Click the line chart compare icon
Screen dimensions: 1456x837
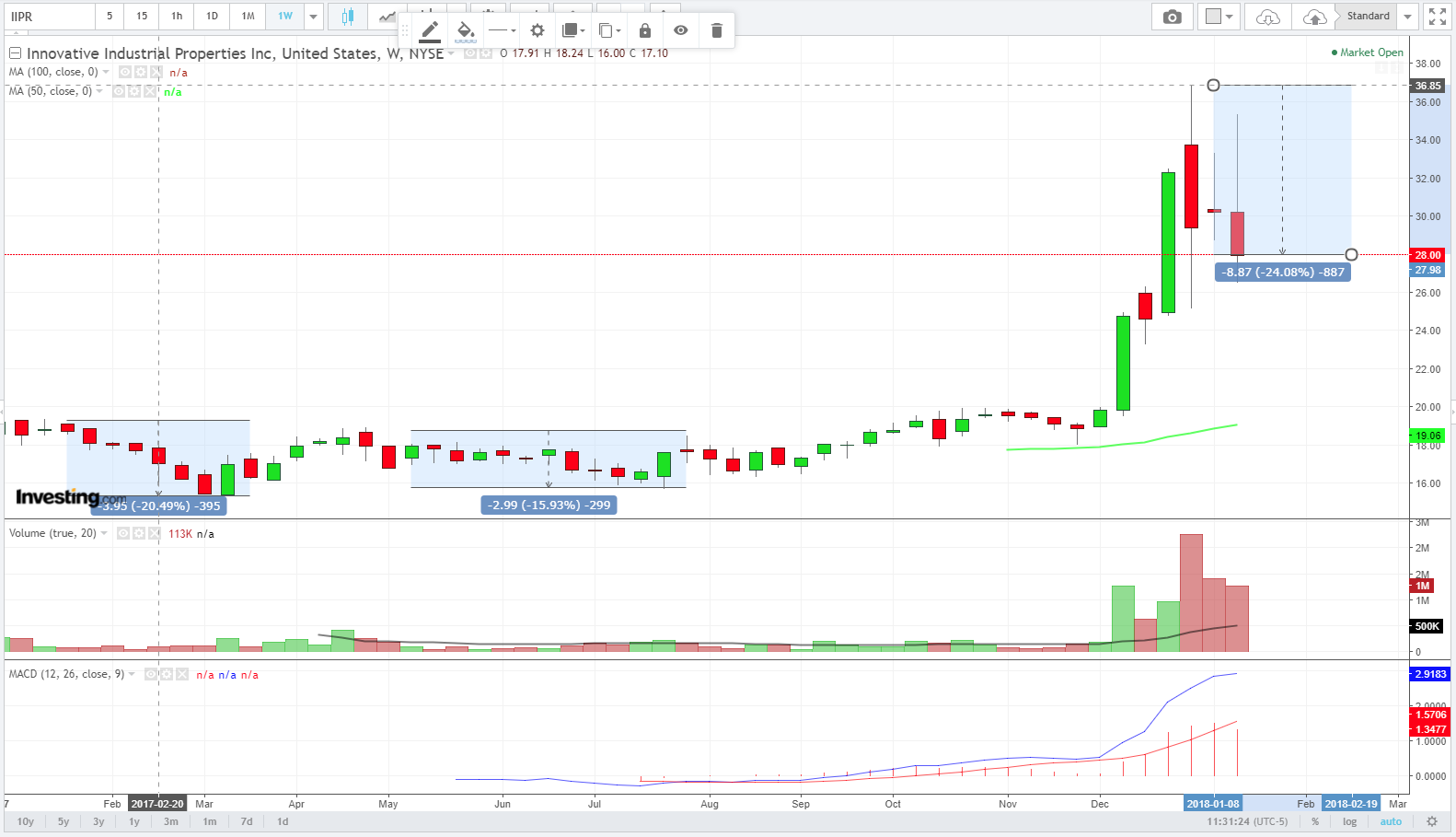(387, 17)
